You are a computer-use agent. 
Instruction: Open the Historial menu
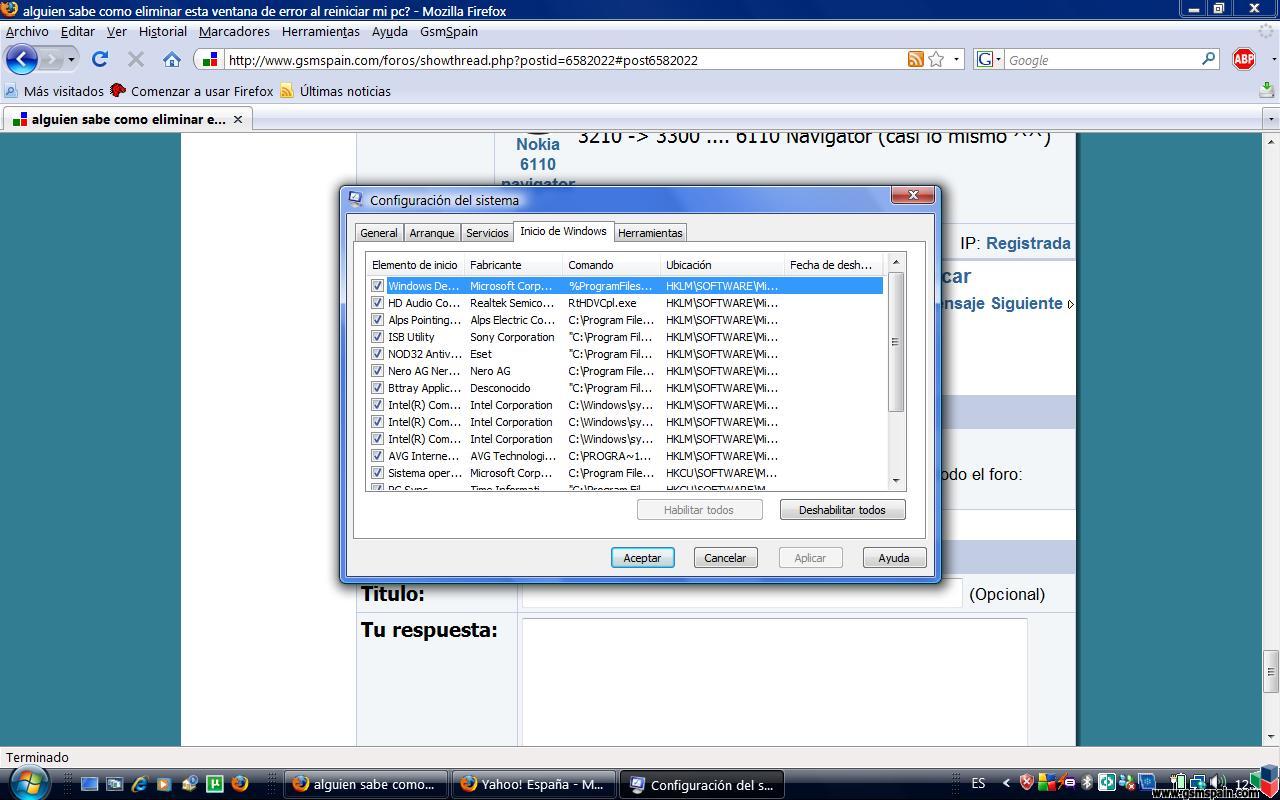click(162, 31)
